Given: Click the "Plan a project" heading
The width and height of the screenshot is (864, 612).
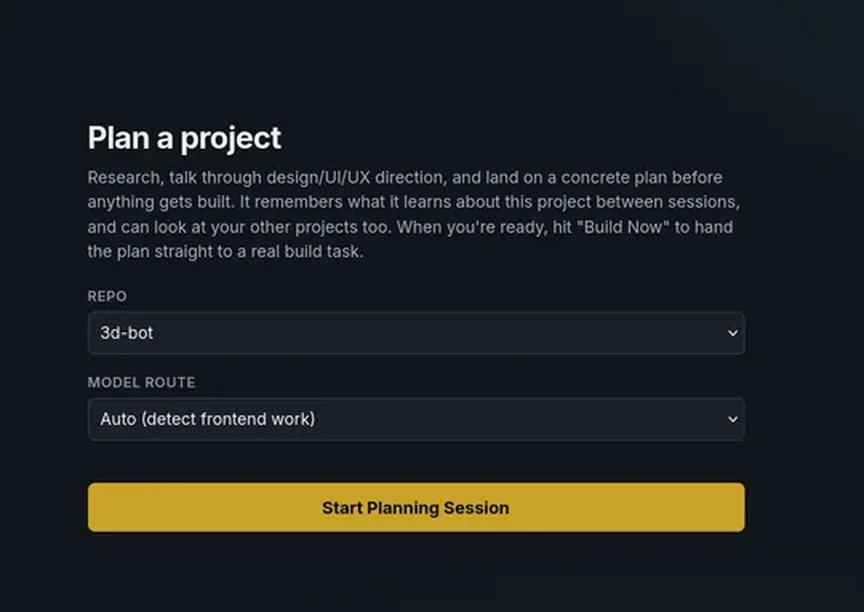Looking at the screenshot, I should pyautogui.click(x=185, y=138).
